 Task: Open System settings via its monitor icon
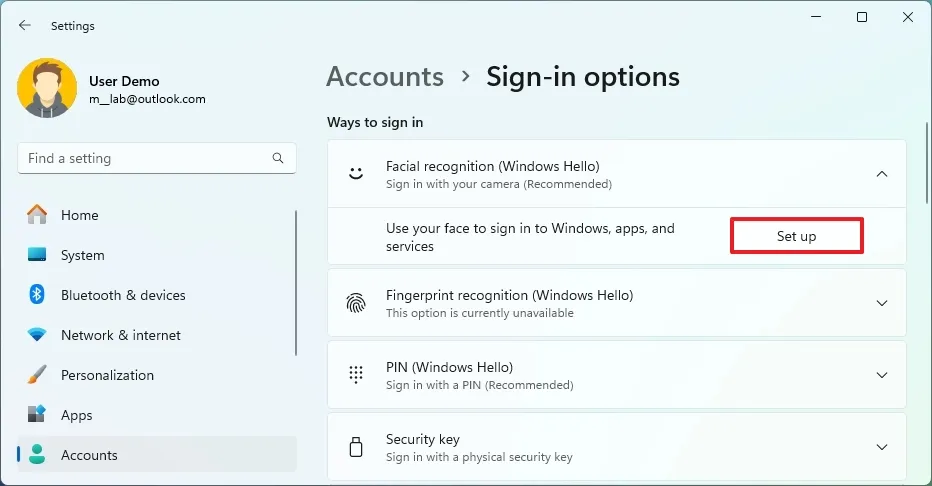tap(37, 255)
